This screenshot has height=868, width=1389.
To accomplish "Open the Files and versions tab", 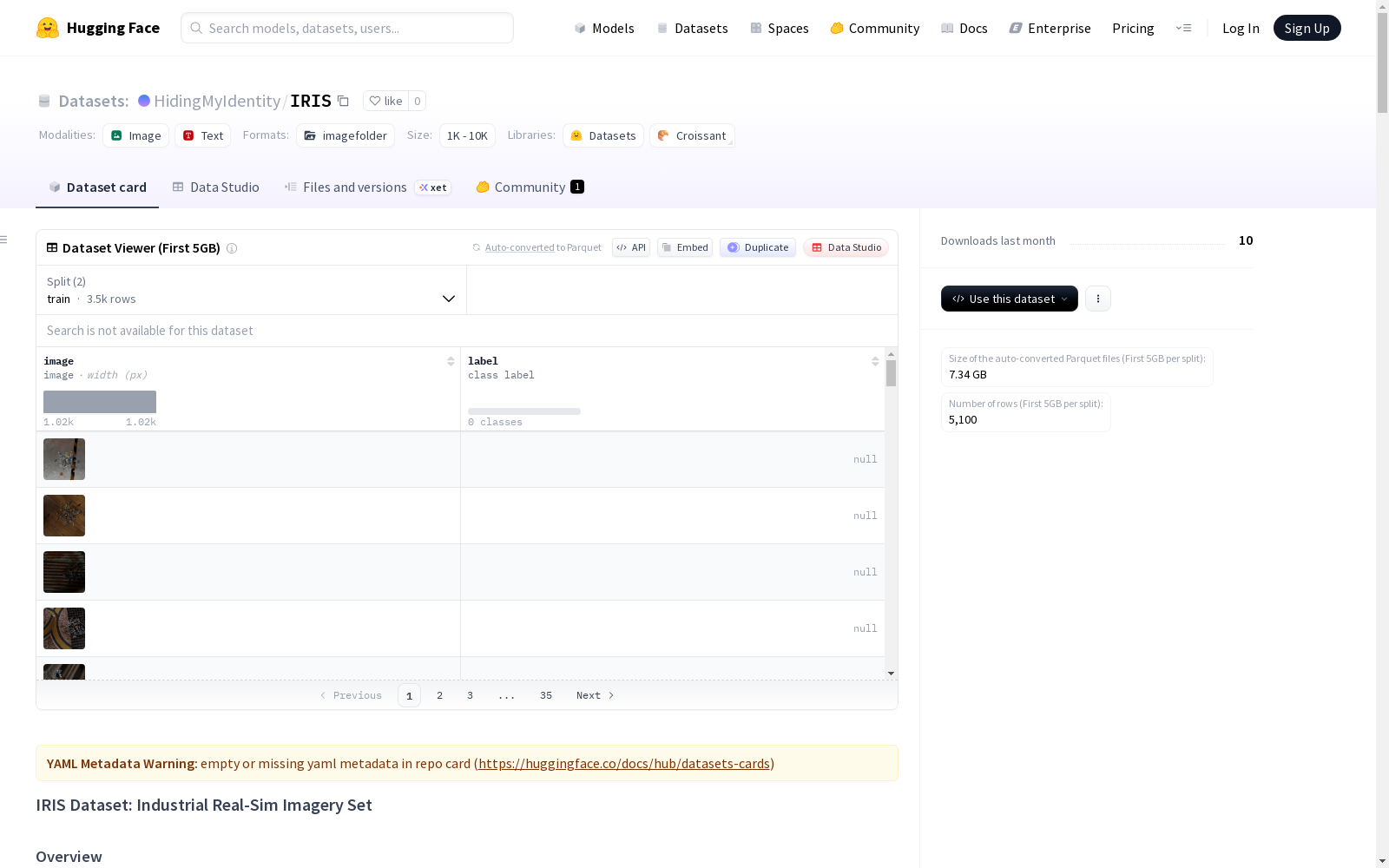I will click(367, 187).
